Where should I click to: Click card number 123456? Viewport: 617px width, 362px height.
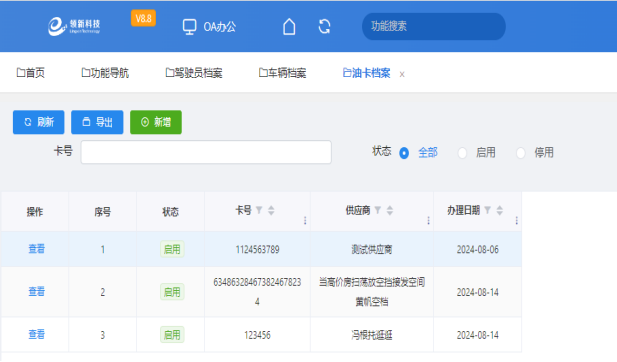coord(257,335)
